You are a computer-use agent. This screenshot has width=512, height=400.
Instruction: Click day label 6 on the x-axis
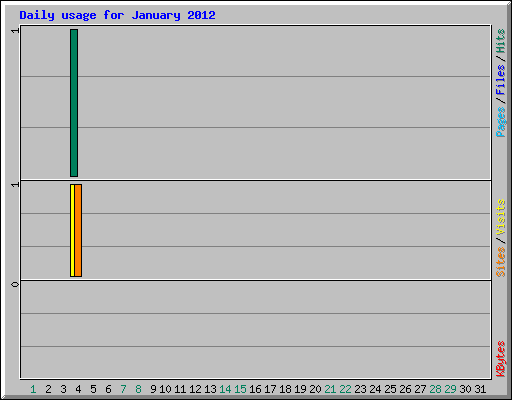pyautogui.click(x=108, y=389)
